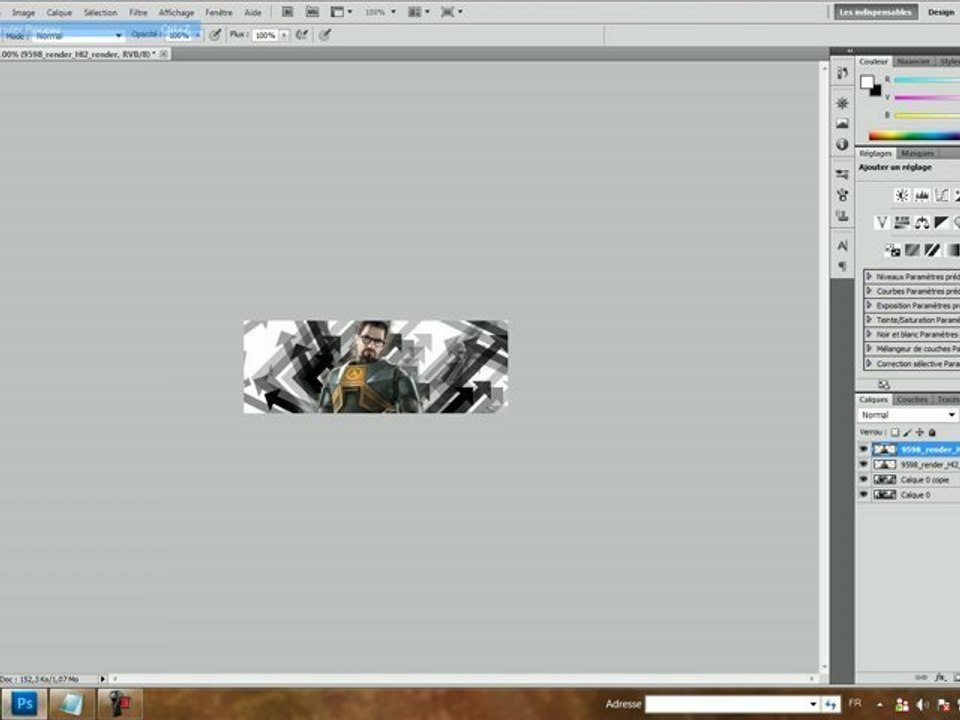Image resolution: width=960 pixels, height=720 pixels.
Task: Hide the Calque 0 layer
Action: point(863,494)
